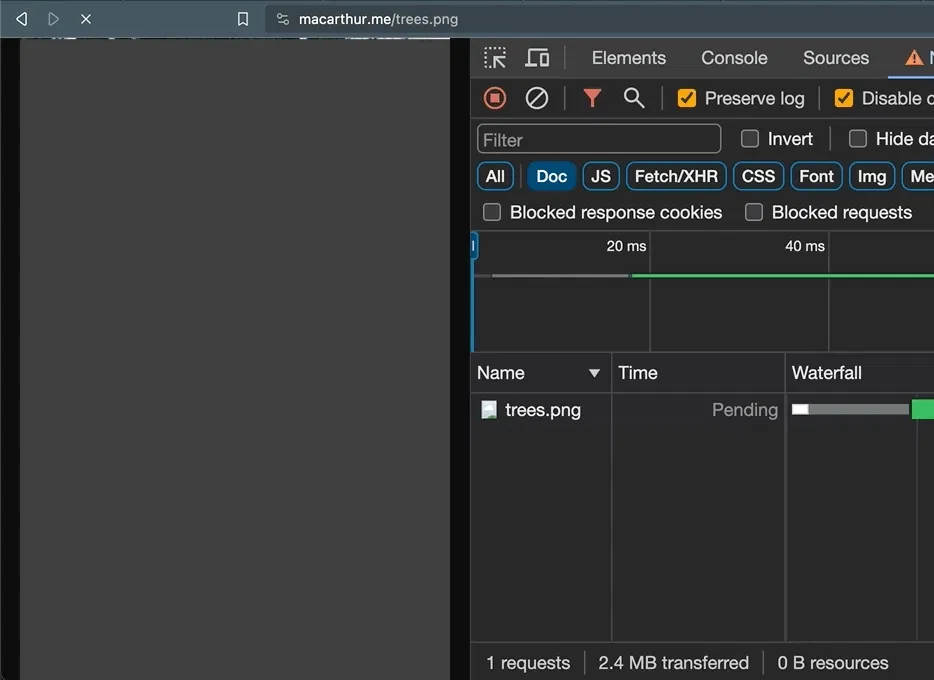The width and height of the screenshot is (934, 680).
Task: Toggle the device toolbar icon
Action: click(x=537, y=58)
